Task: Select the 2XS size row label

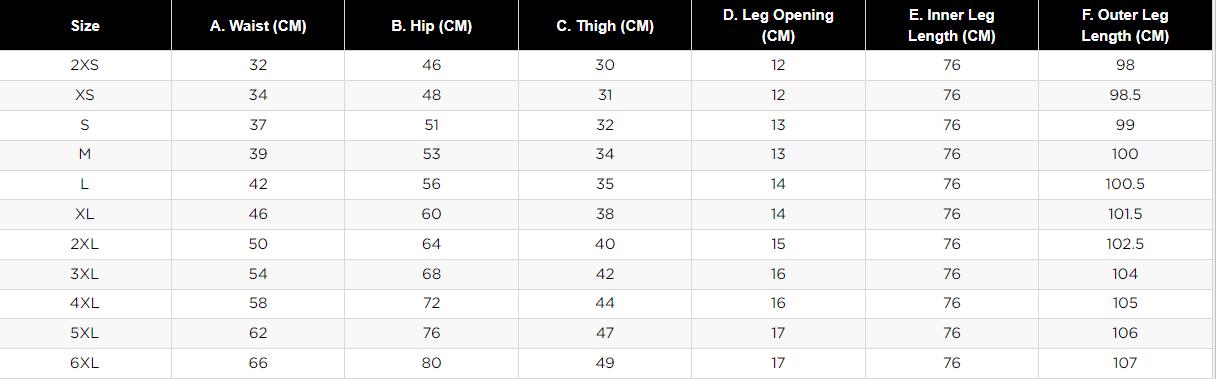Action: (x=85, y=65)
